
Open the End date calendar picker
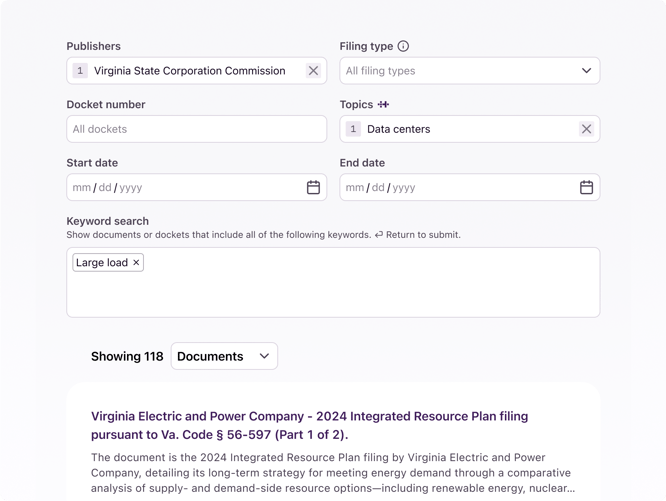pos(586,187)
